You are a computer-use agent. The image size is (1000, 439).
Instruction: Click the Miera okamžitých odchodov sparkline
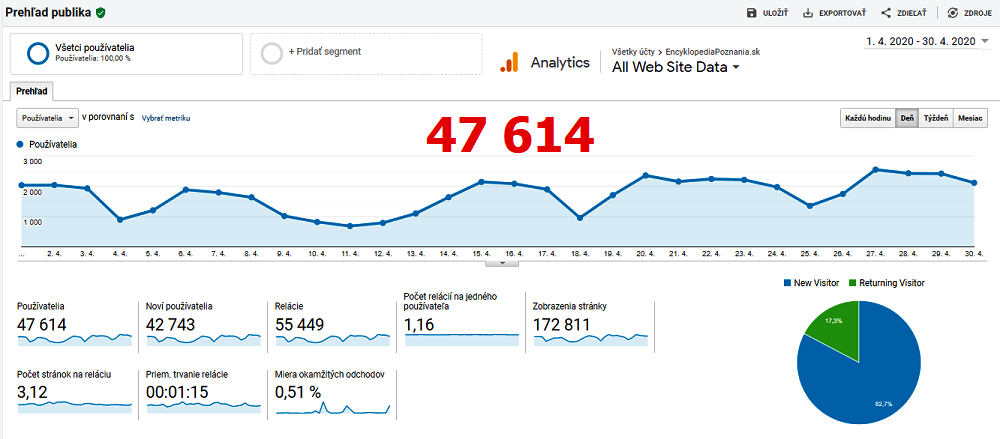pos(333,408)
